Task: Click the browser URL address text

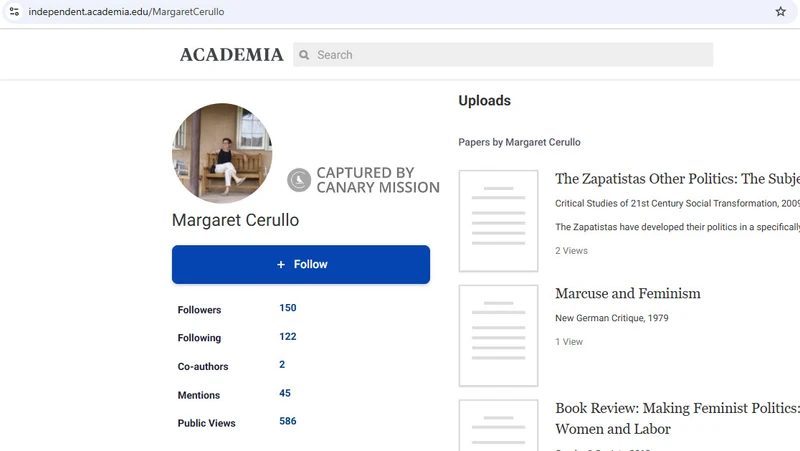Action: point(126,12)
